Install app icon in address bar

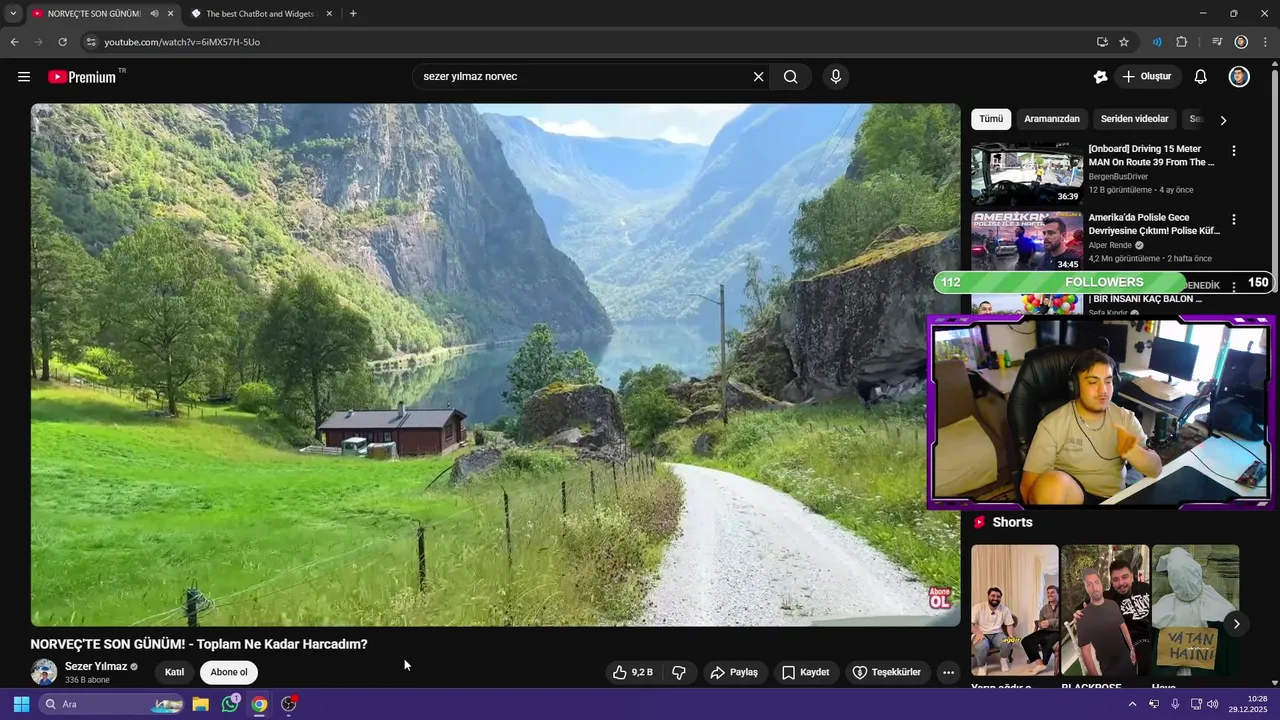[1102, 42]
